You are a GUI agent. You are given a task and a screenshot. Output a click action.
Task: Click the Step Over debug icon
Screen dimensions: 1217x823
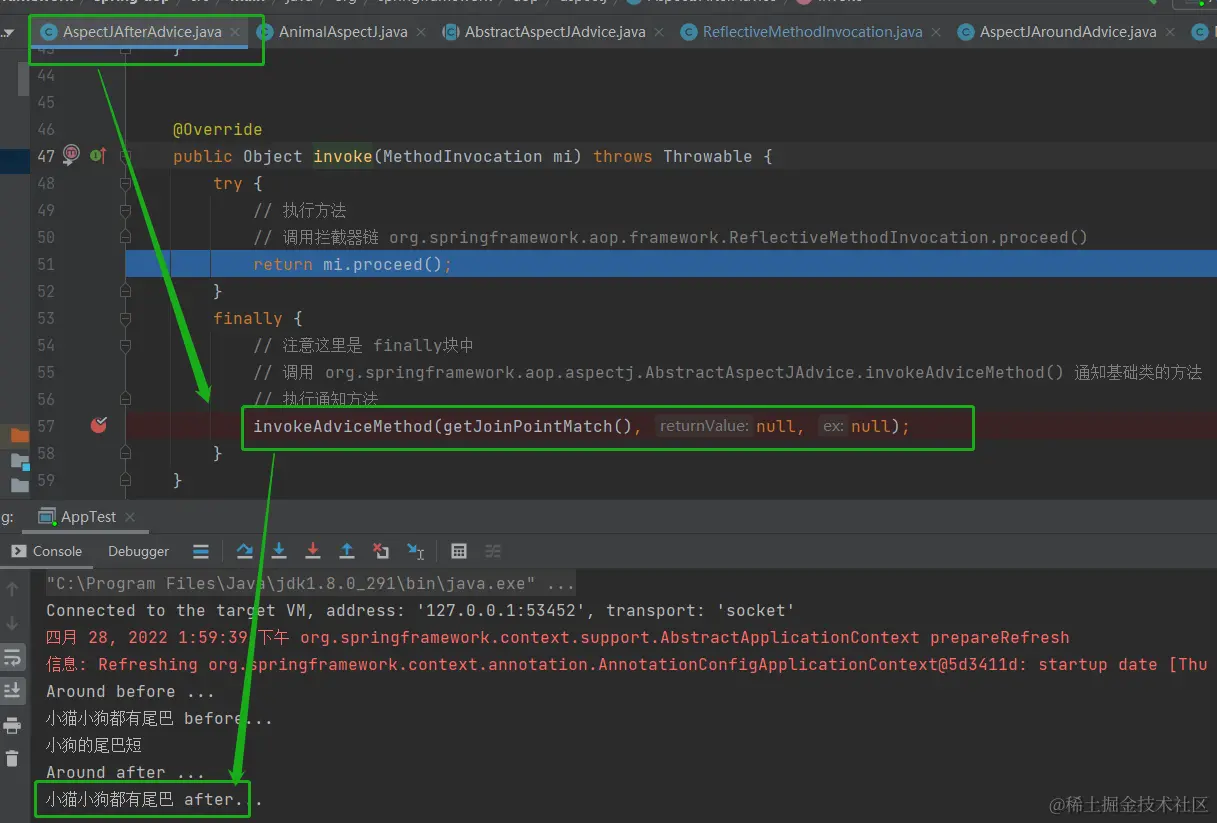coord(245,551)
